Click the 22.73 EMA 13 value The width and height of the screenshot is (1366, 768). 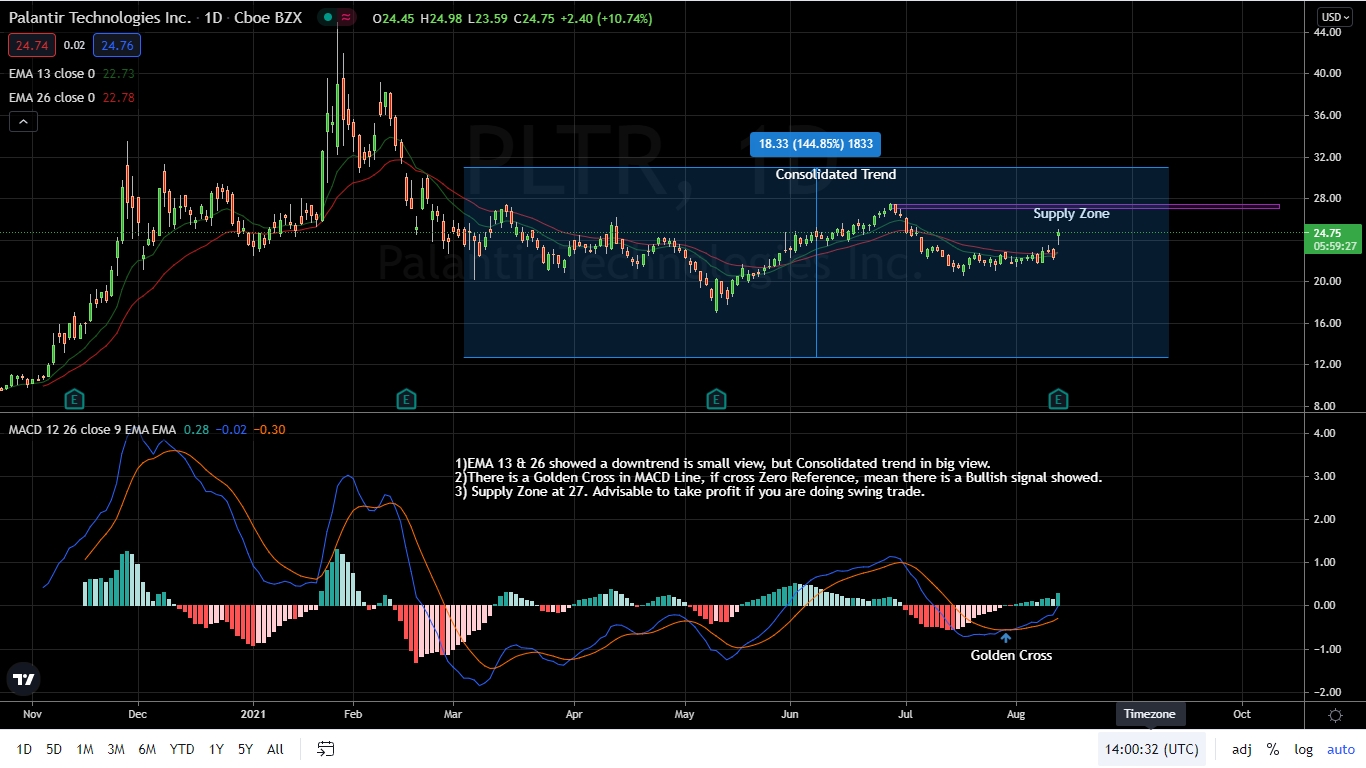point(118,73)
